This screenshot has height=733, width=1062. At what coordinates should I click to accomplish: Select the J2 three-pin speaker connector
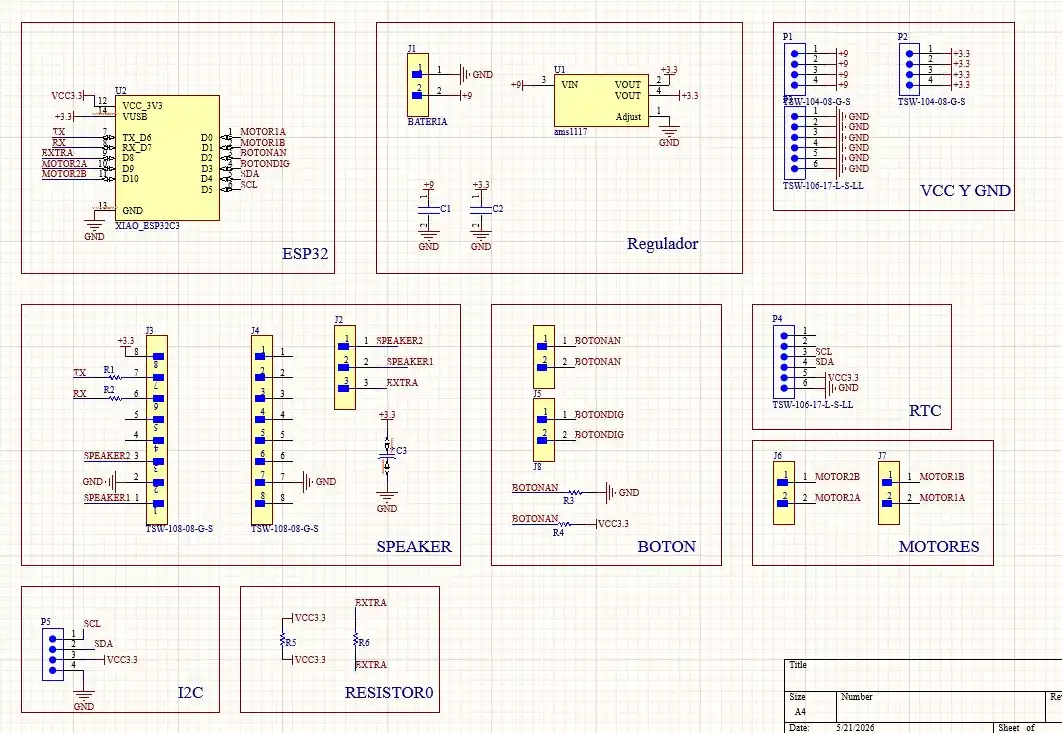[345, 367]
